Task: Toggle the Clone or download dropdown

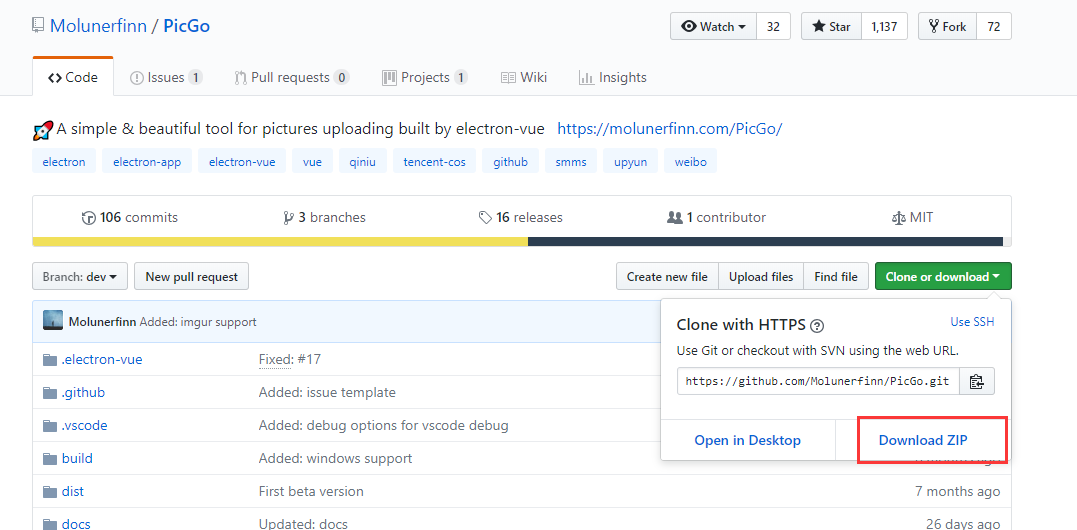Action: (x=943, y=277)
